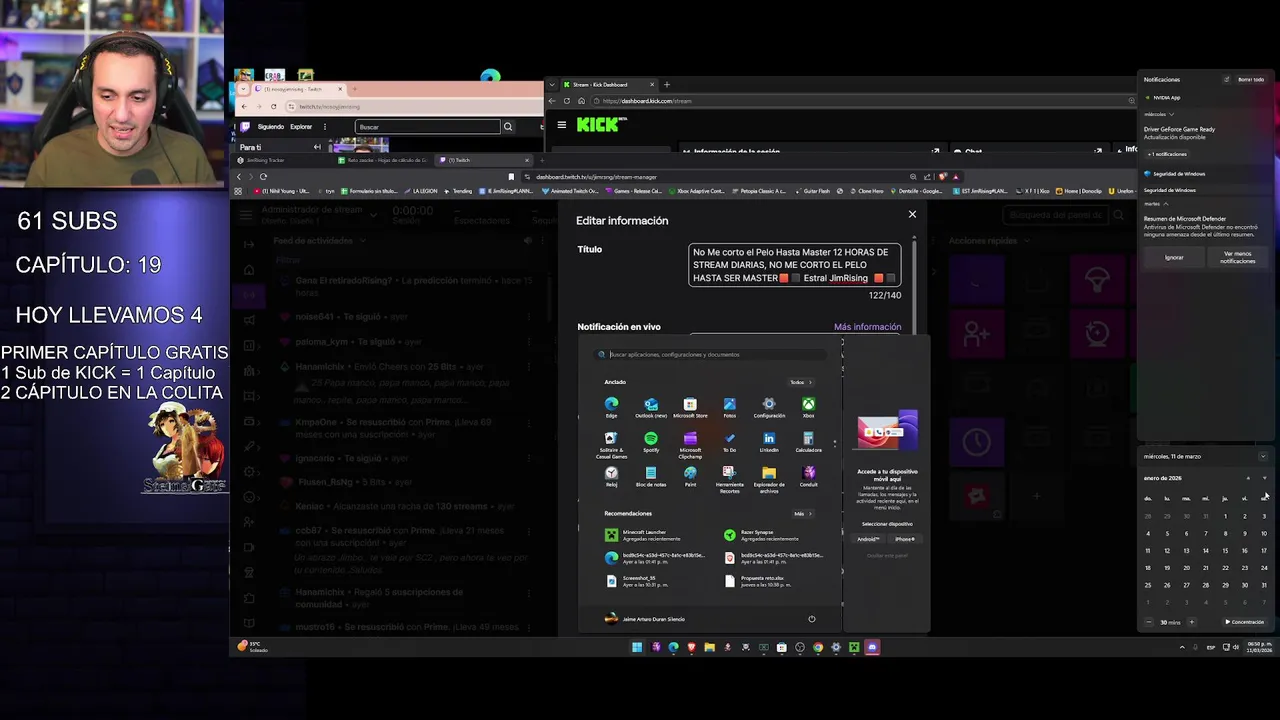Increase focus time with plus button
1280x720 pixels.
pos(1191,622)
